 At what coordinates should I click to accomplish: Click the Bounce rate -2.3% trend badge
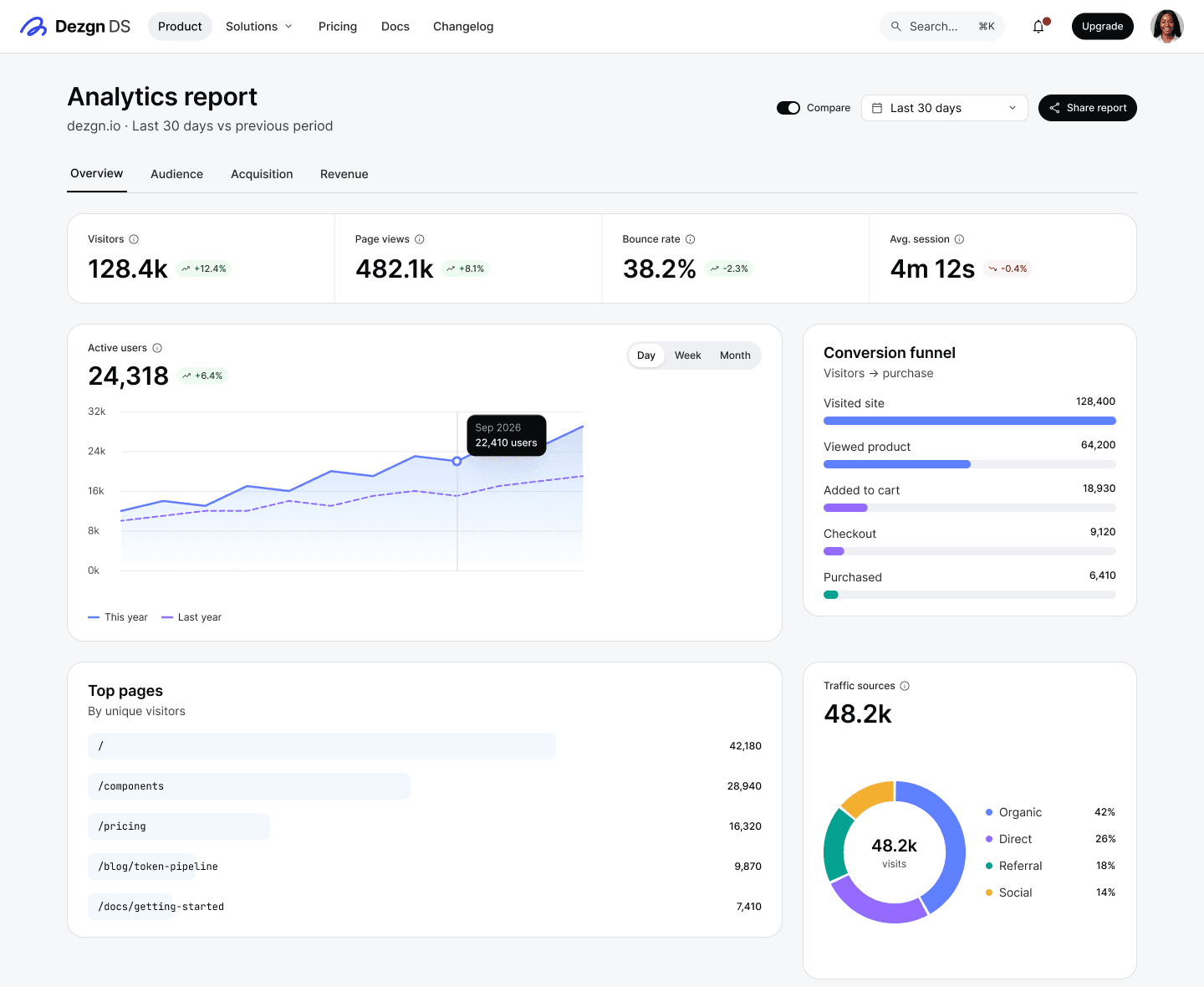pyautogui.click(x=729, y=268)
